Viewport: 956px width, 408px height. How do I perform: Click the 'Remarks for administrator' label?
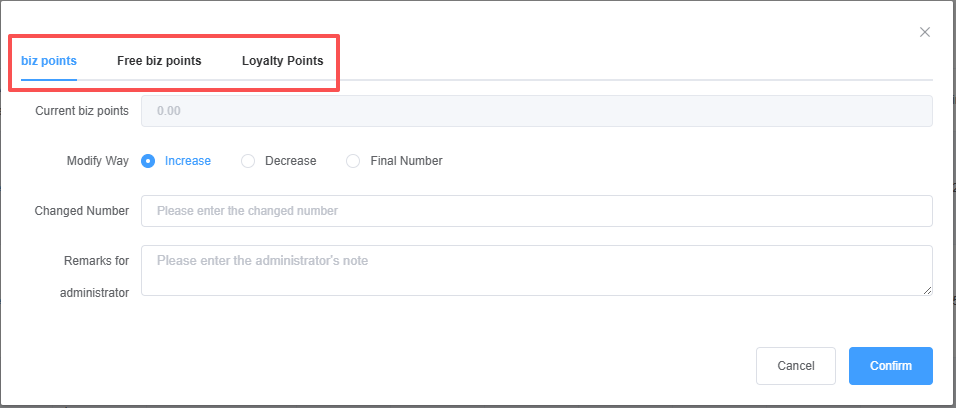(95, 277)
